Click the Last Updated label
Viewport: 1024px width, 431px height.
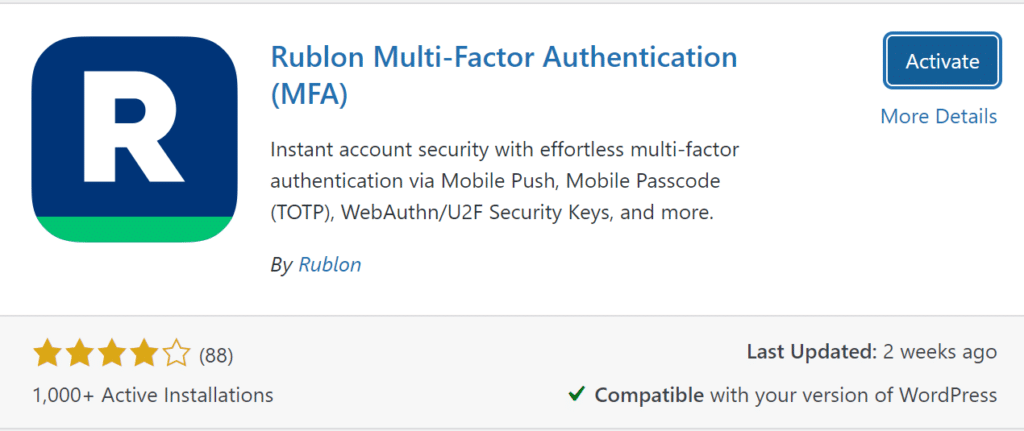[810, 352]
